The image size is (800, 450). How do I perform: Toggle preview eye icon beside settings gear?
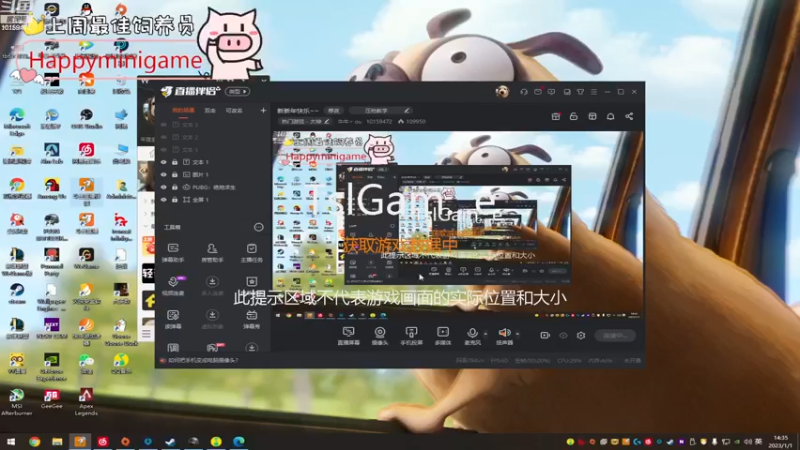coord(563,335)
